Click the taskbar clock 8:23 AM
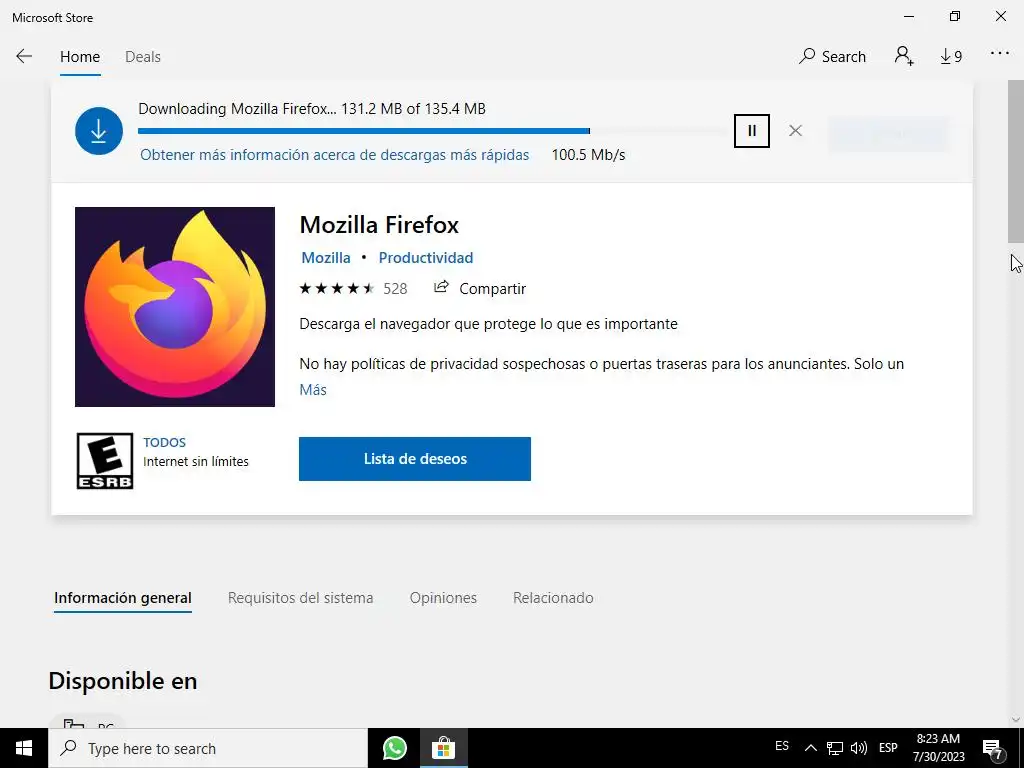 point(938,748)
